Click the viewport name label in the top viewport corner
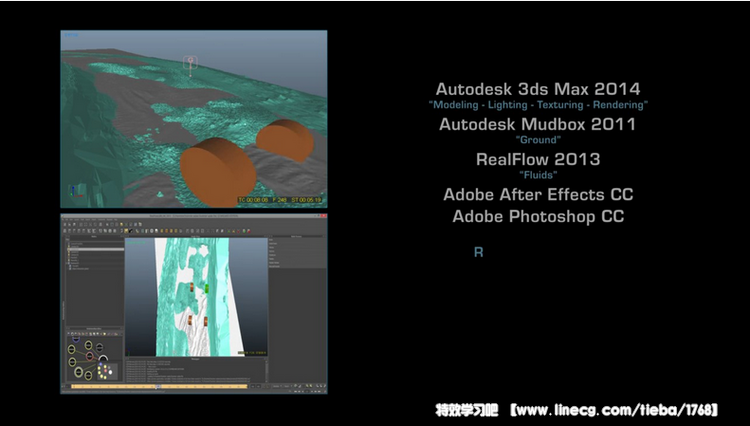750x426 pixels. (x=71, y=34)
